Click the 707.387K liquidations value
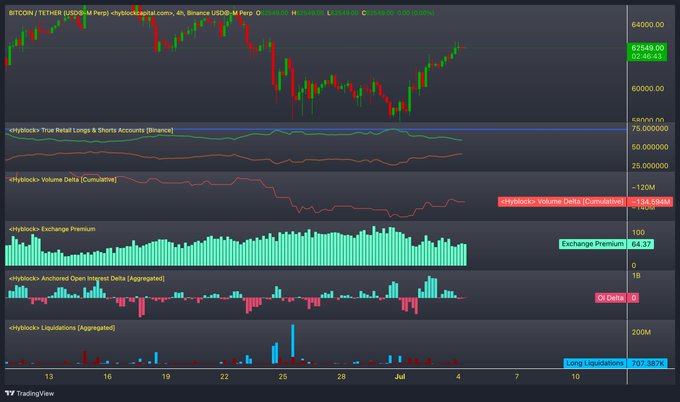 (x=647, y=363)
